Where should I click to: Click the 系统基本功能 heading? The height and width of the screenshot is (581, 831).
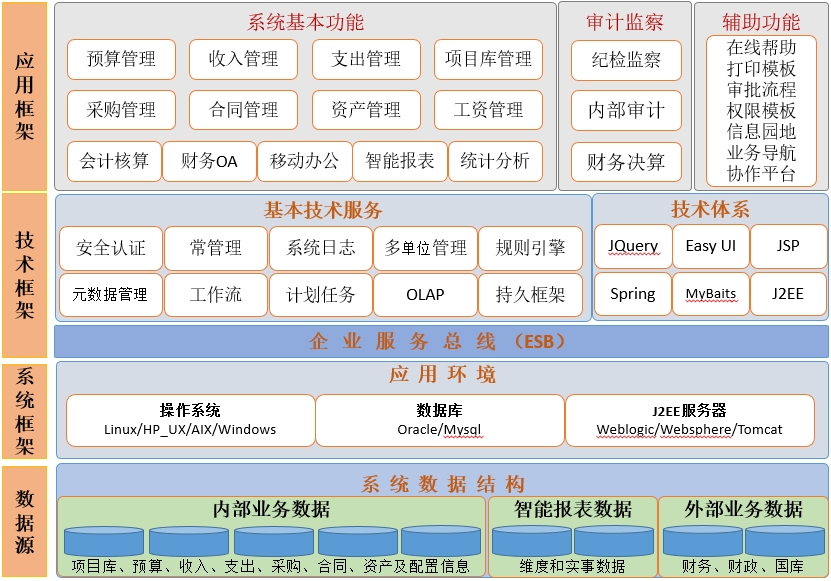[305, 22]
